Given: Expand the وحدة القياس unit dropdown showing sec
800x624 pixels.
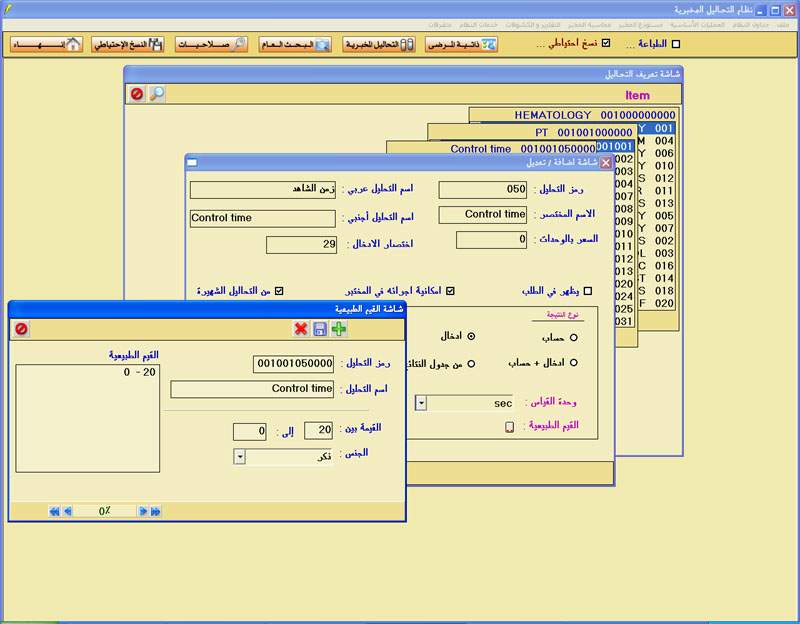Looking at the screenshot, I should [421, 403].
